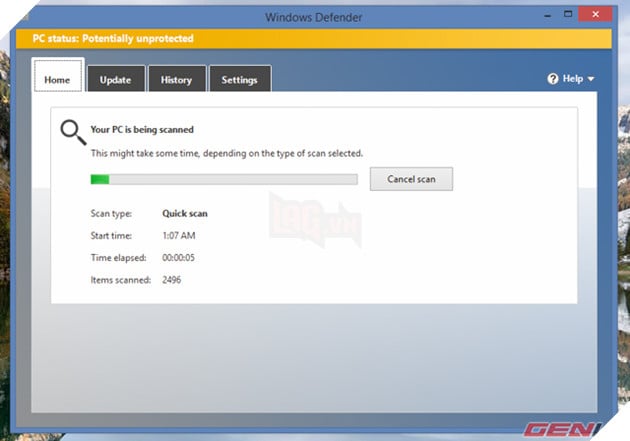Open the Update tab

116,80
